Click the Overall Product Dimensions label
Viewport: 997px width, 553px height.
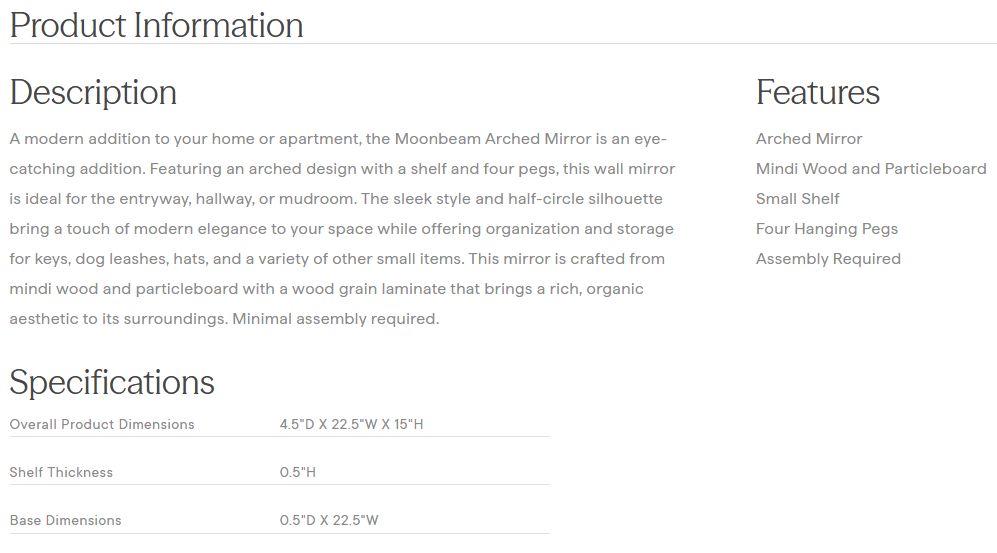point(102,424)
